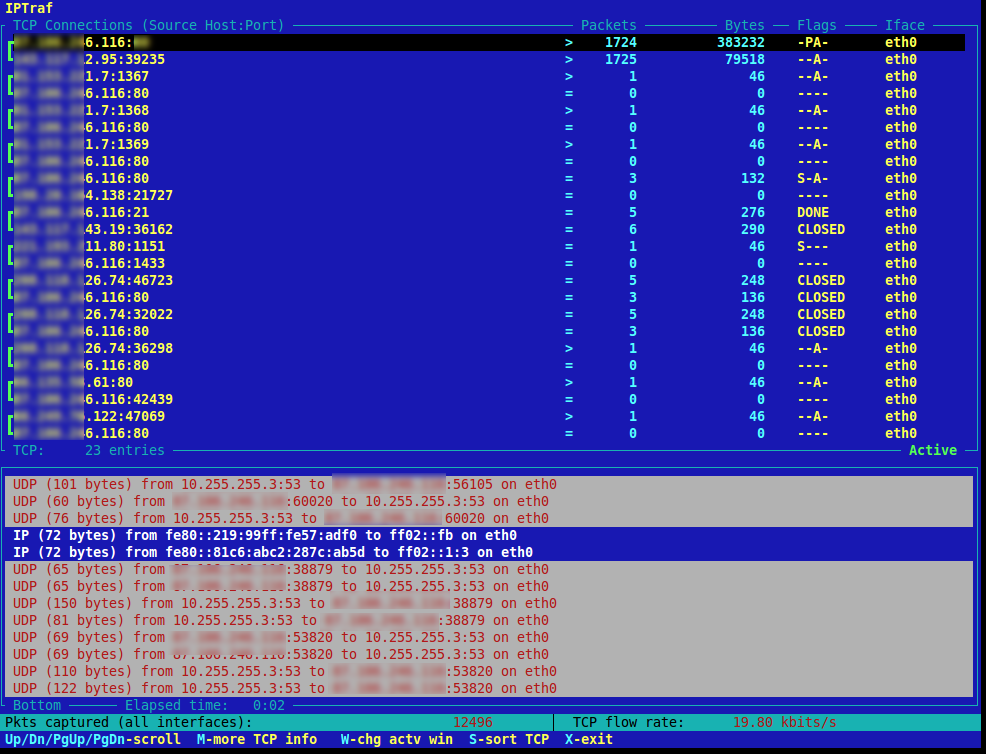Select the connection ending in 26.74:32022

[489, 314]
